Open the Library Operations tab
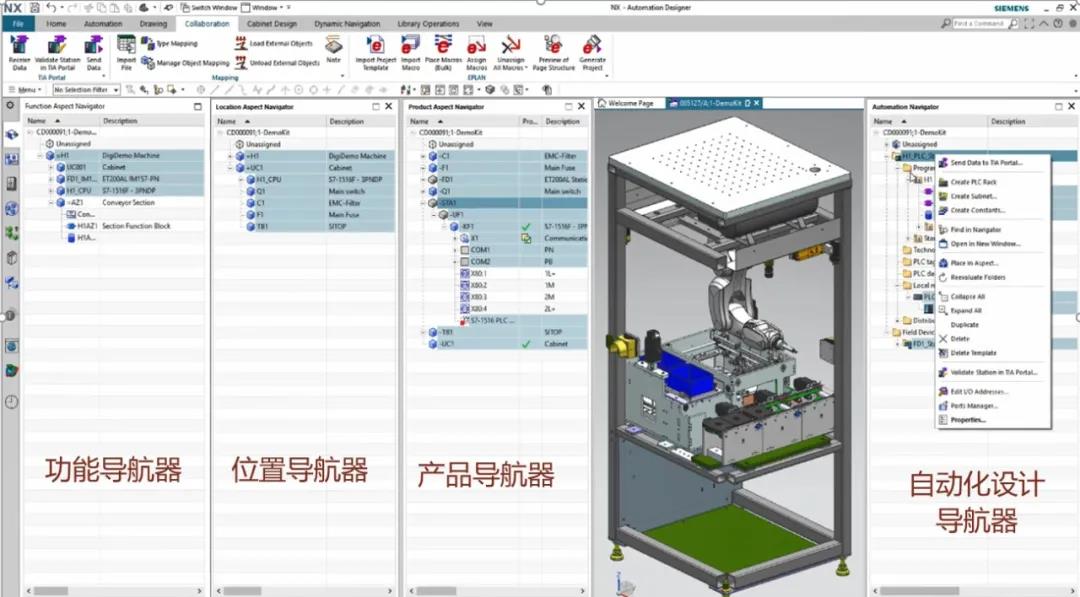Screen dimensions: 1080x597 point(428,24)
